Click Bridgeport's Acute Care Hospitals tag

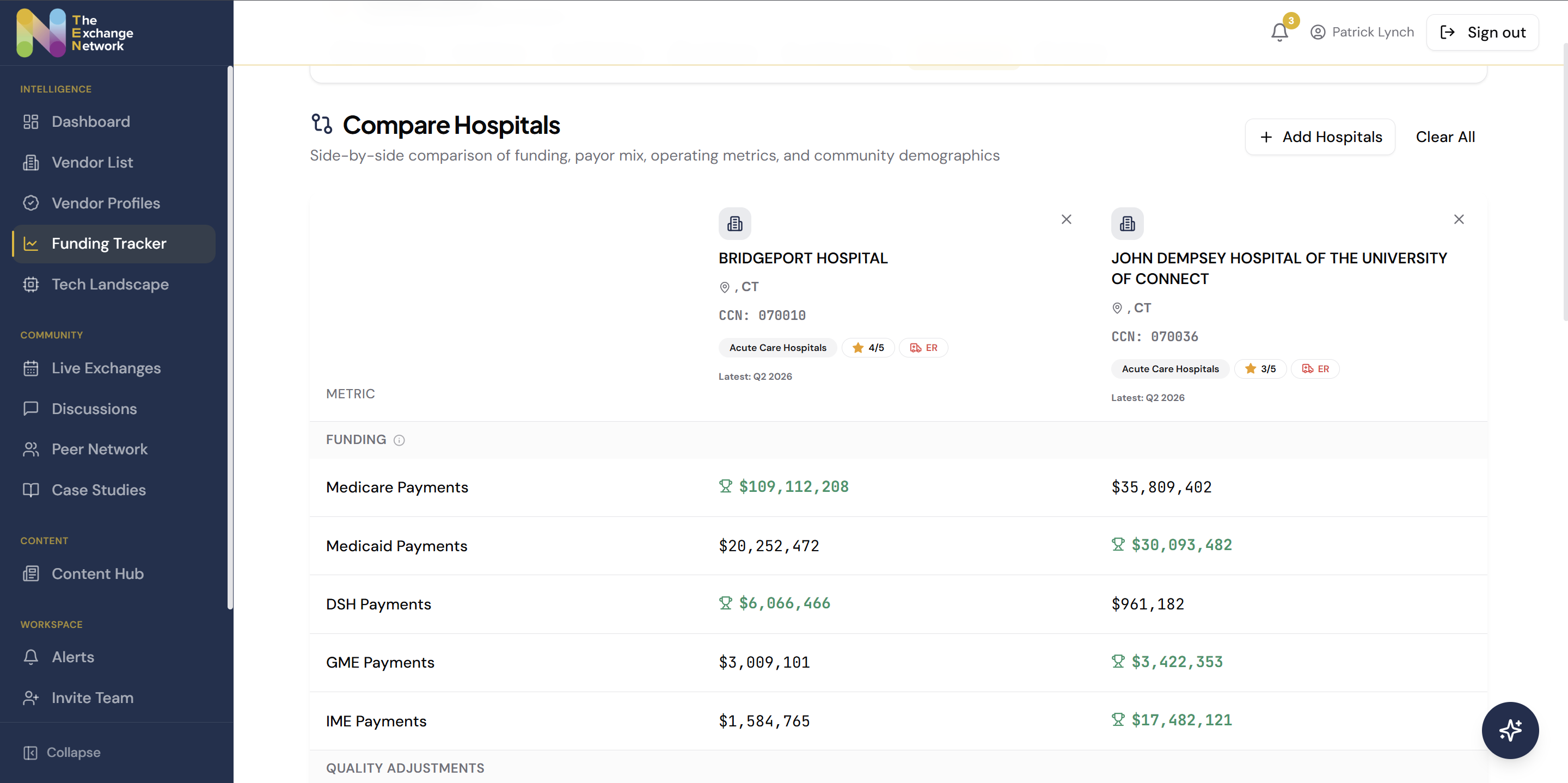tap(778, 348)
